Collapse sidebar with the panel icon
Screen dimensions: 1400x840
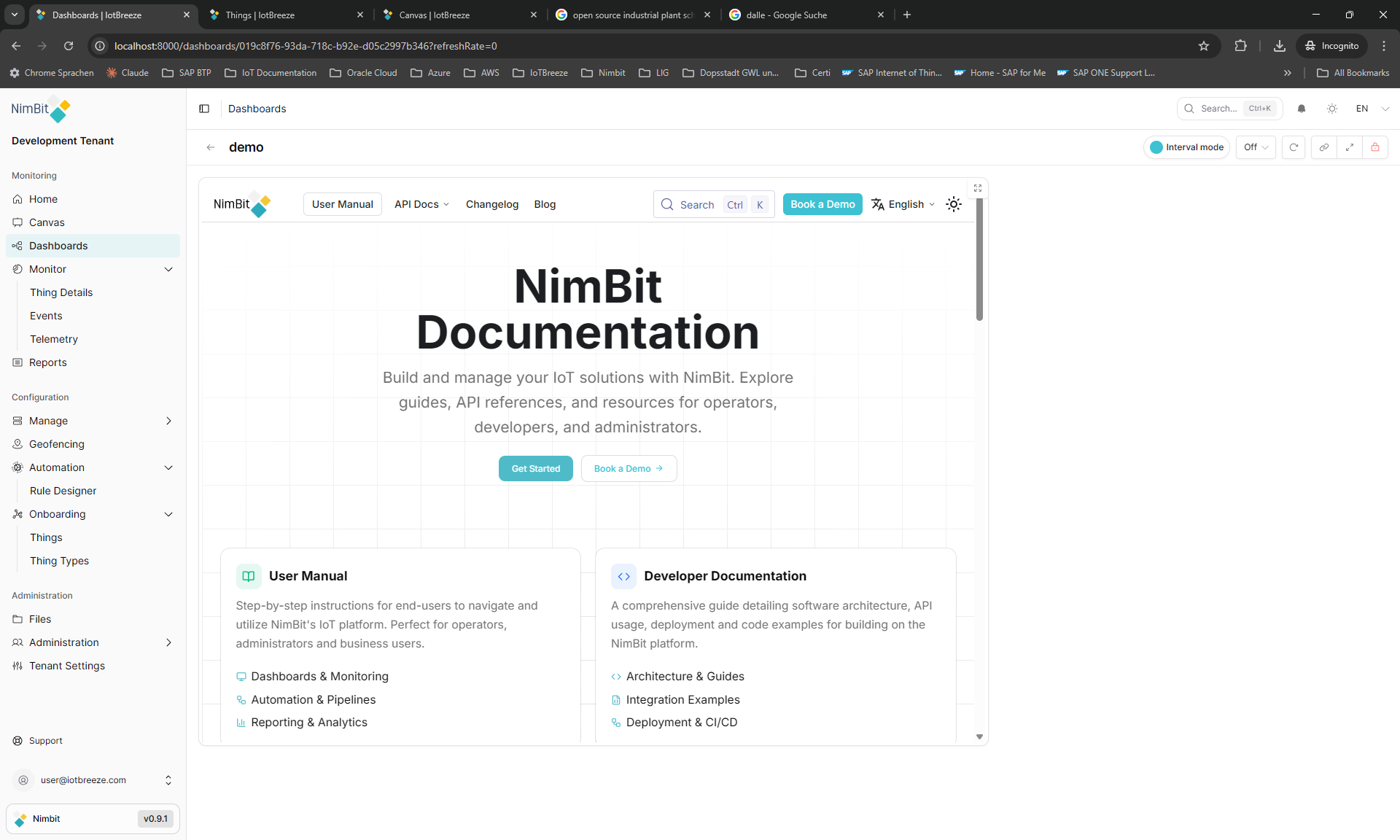tap(204, 109)
